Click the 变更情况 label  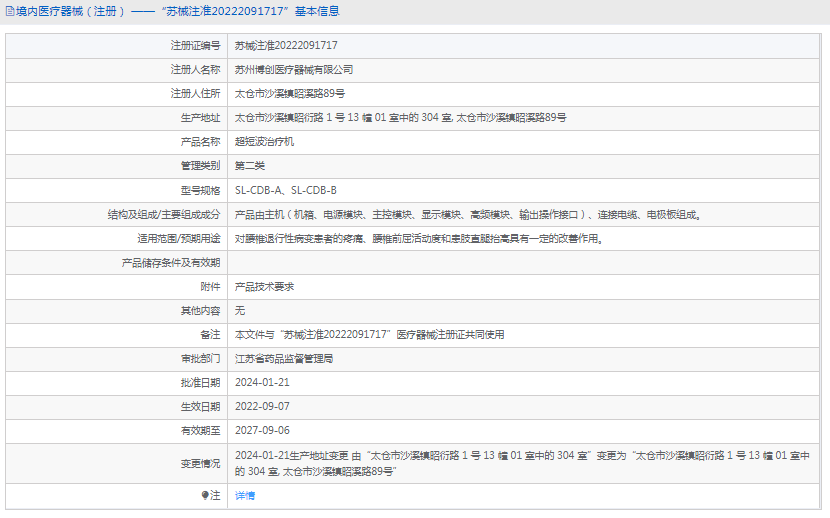pos(200,464)
